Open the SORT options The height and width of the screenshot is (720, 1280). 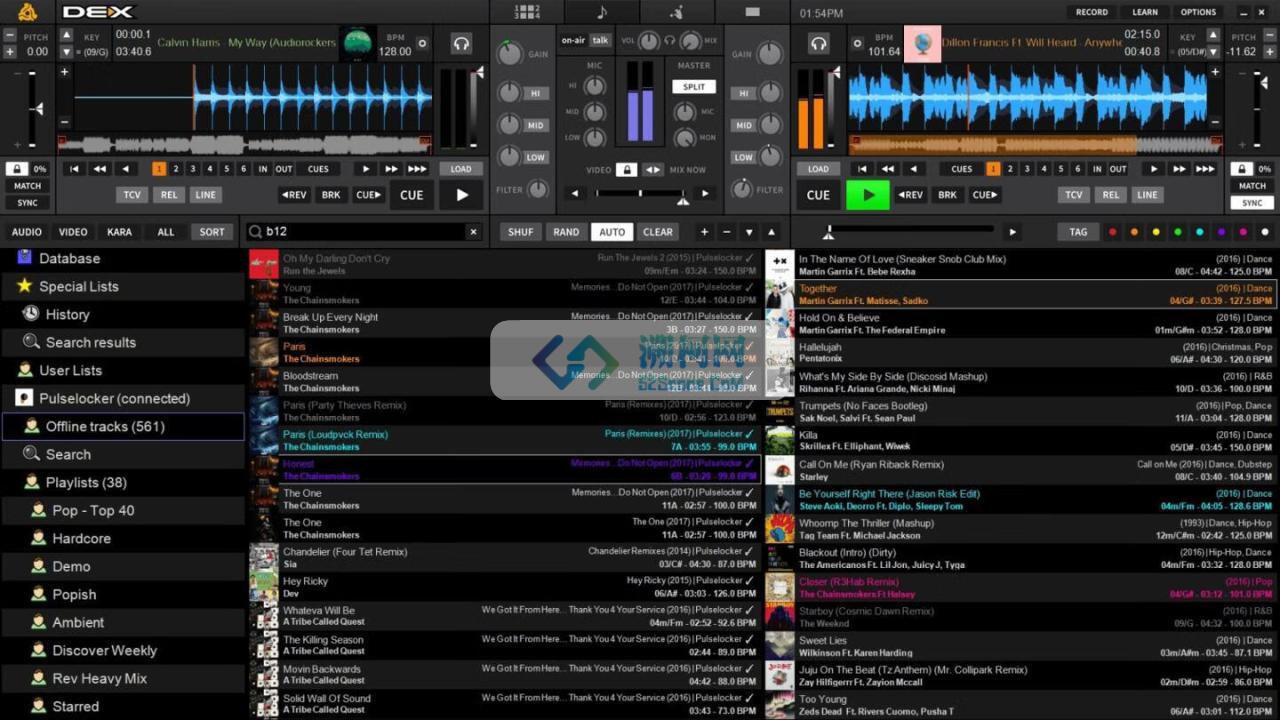(212, 232)
